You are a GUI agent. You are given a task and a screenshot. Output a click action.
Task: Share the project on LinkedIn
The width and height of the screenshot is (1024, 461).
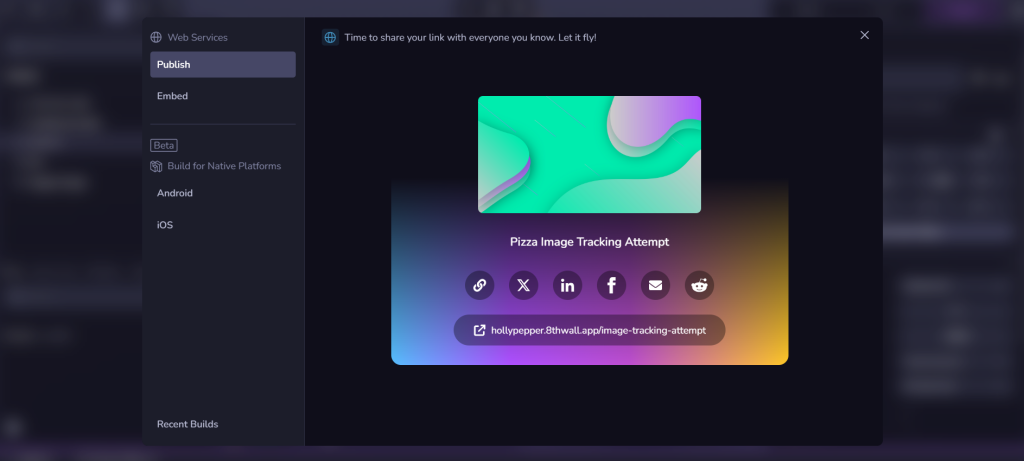(567, 285)
